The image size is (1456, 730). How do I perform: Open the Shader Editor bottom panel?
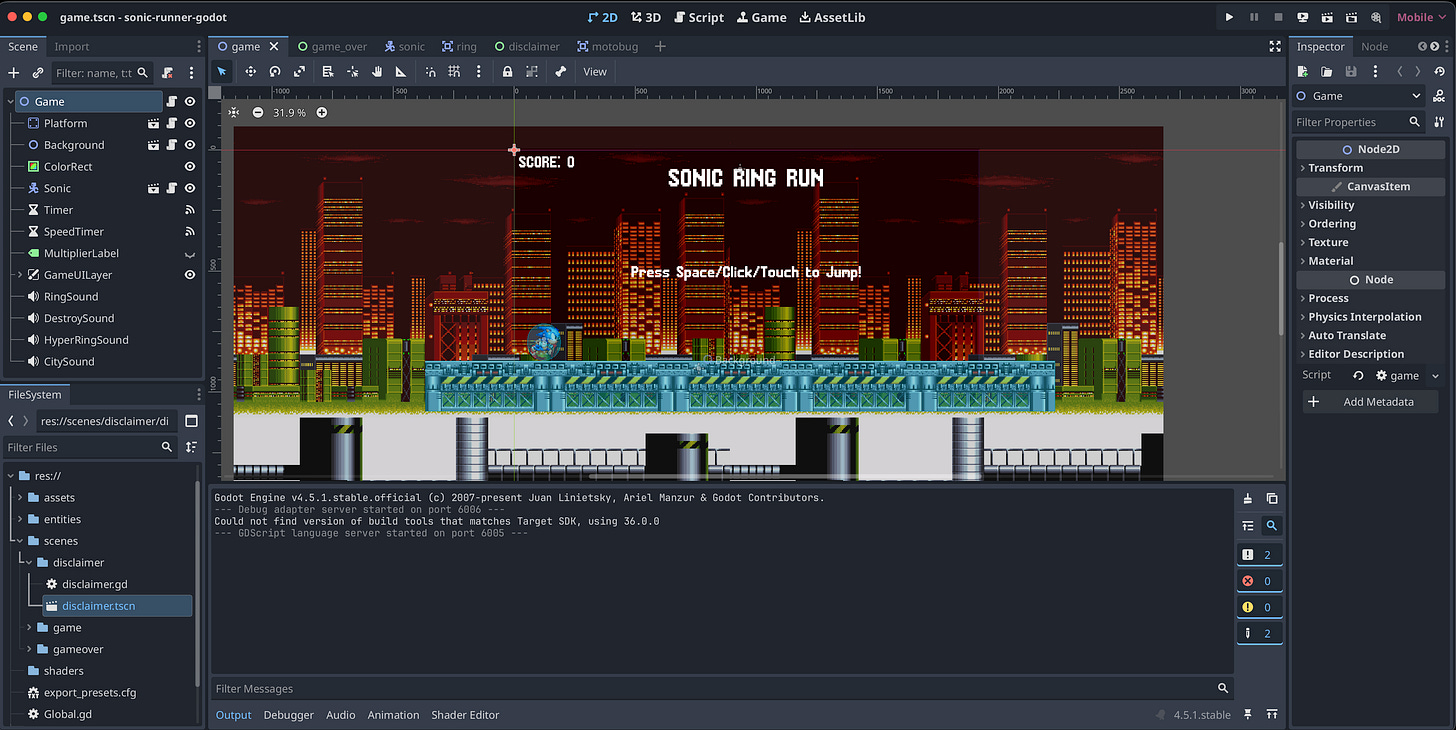(x=465, y=715)
